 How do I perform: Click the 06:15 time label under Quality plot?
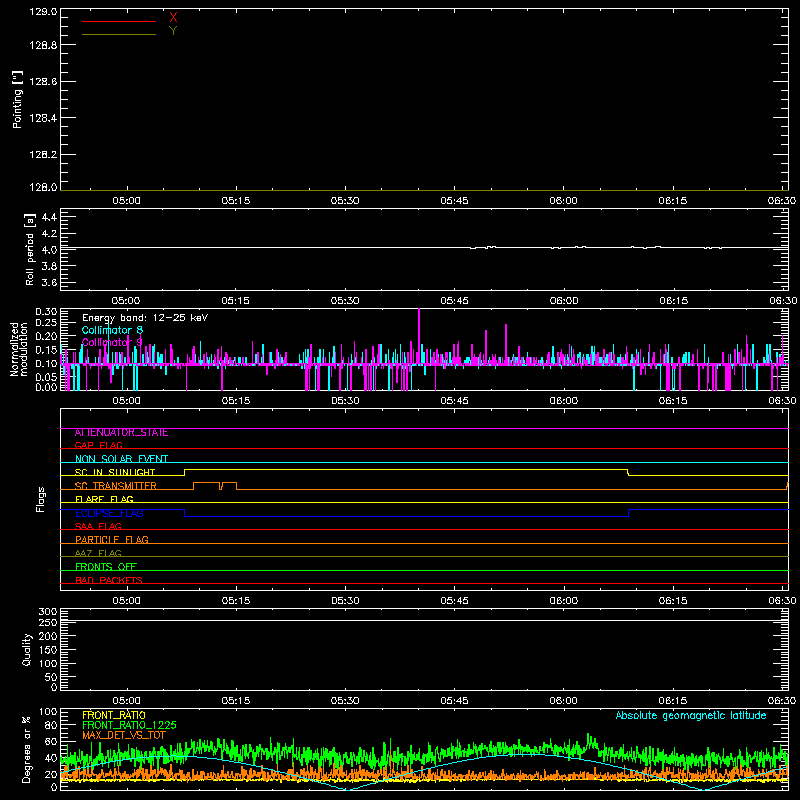click(x=672, y=701)
